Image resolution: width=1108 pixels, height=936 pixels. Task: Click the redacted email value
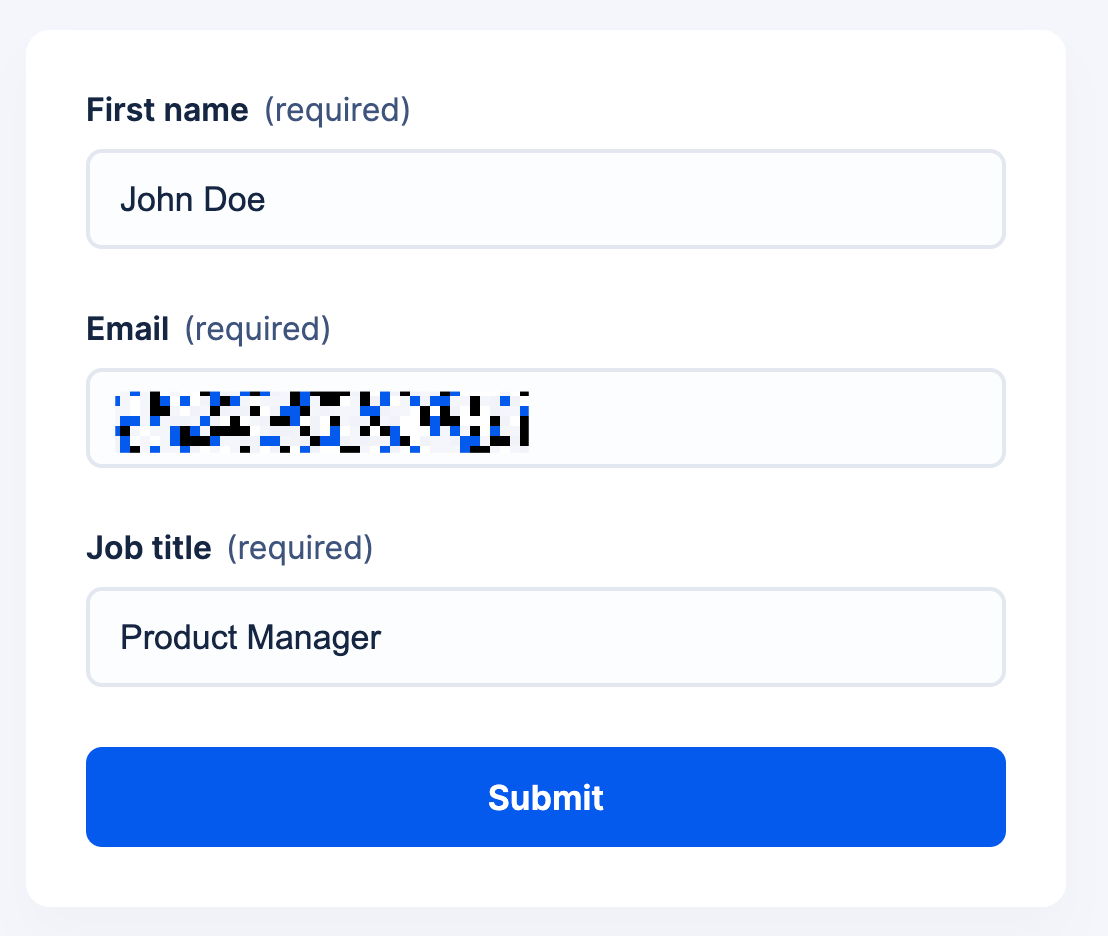coord(320,417)
